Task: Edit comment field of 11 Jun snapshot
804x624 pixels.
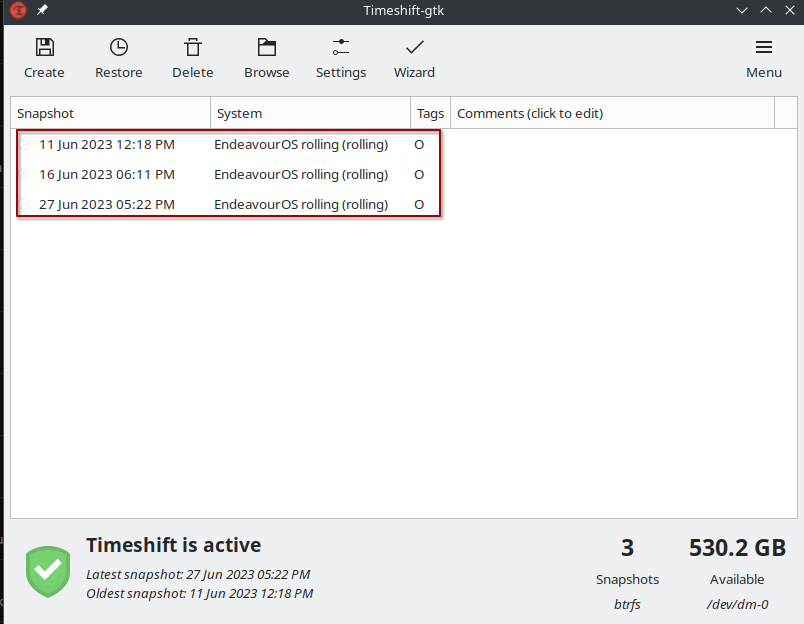Action: point(612,145)
